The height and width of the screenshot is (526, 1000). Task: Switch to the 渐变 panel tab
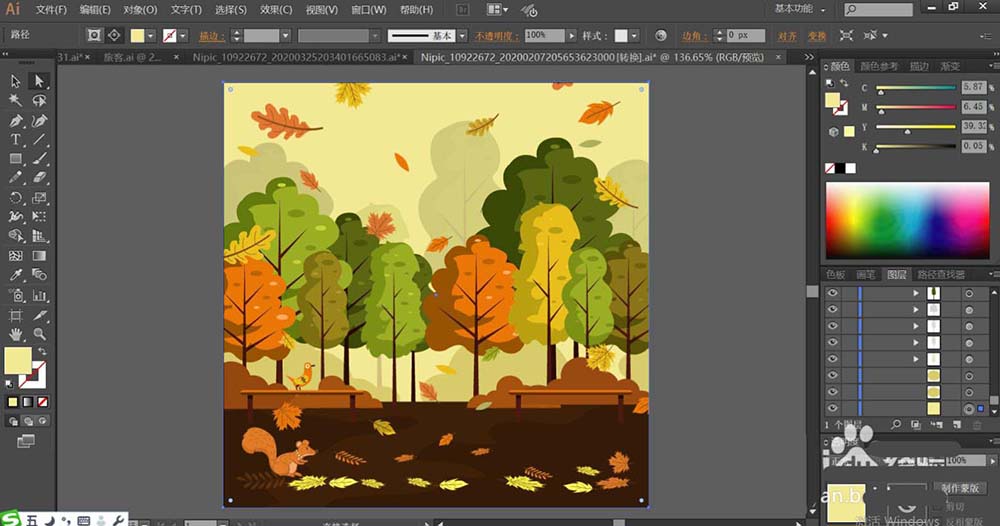[949, 66]
